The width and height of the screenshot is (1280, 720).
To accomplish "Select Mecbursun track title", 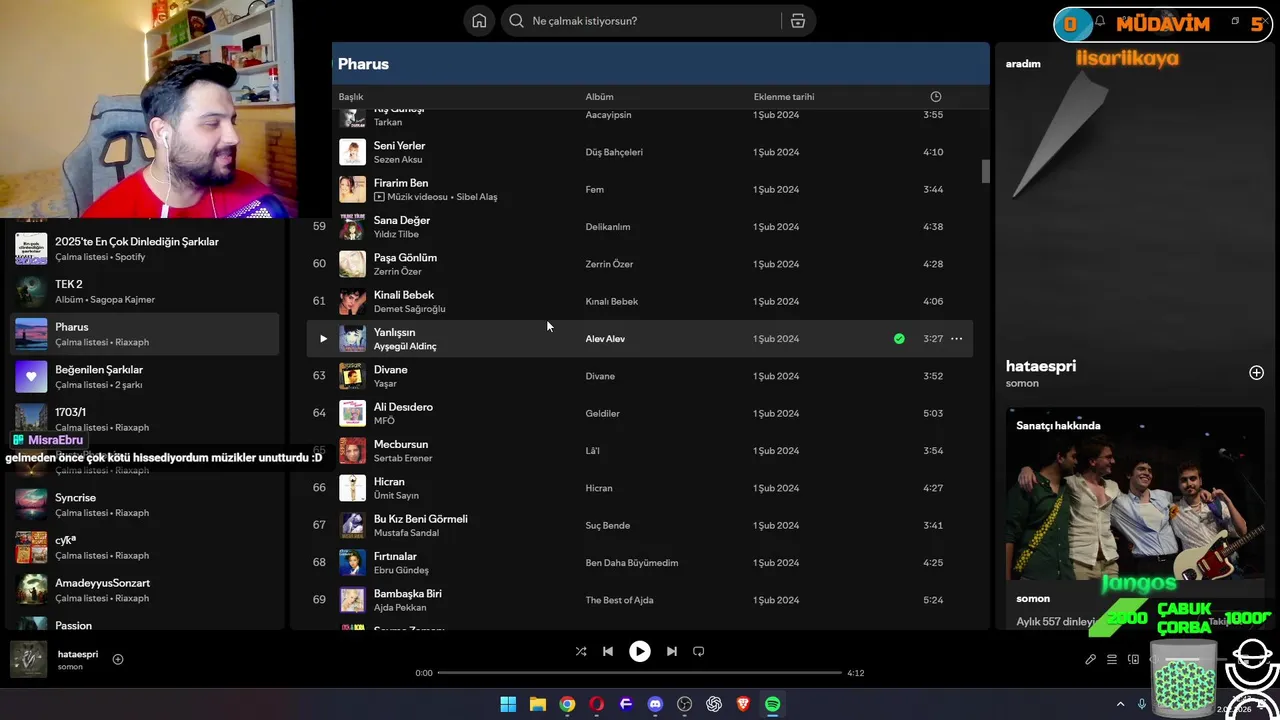I will pyautogui.click(x=401, y=444).
